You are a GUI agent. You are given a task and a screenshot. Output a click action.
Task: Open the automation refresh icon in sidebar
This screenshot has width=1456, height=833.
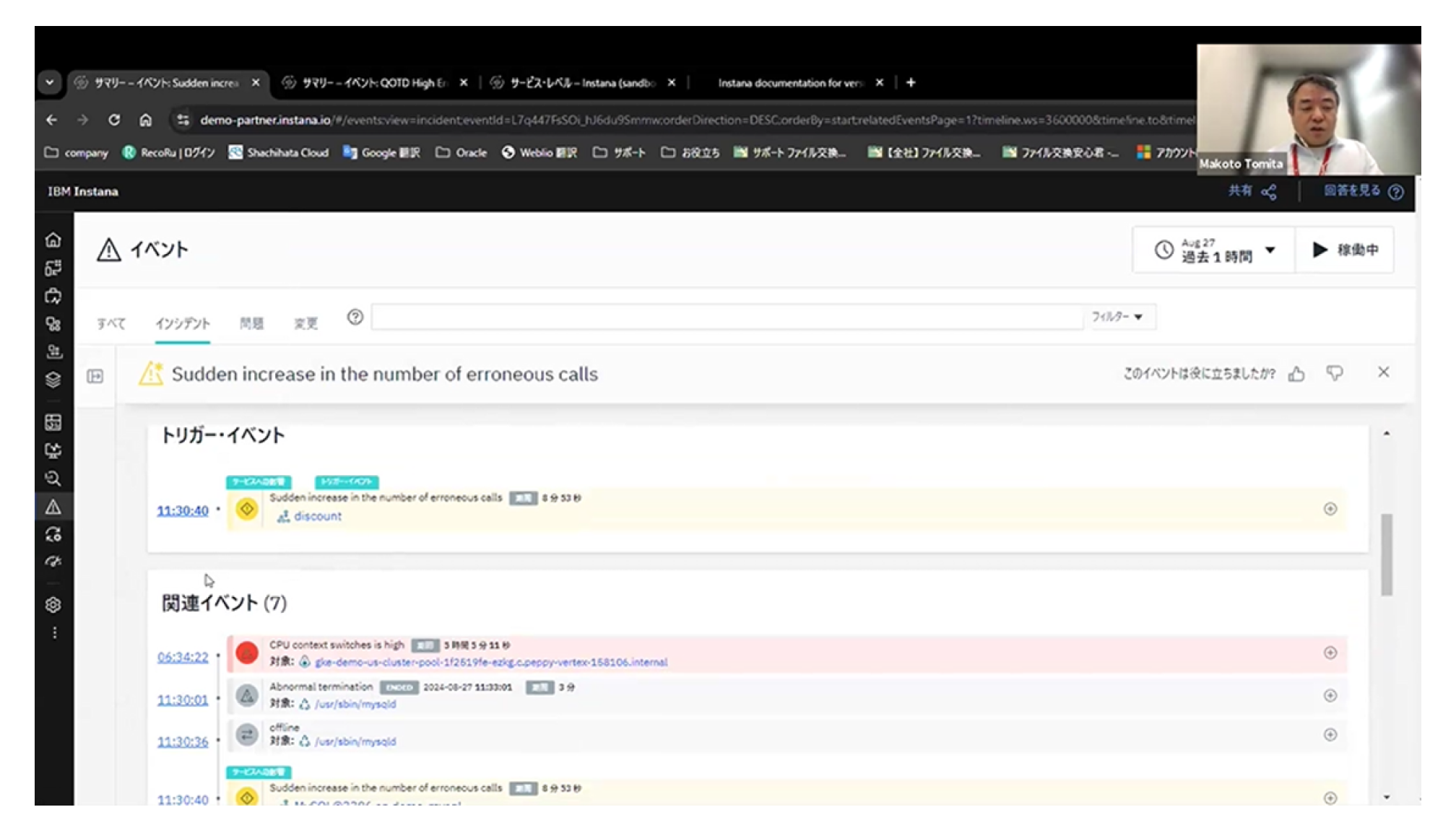click(x=53, y=535)
